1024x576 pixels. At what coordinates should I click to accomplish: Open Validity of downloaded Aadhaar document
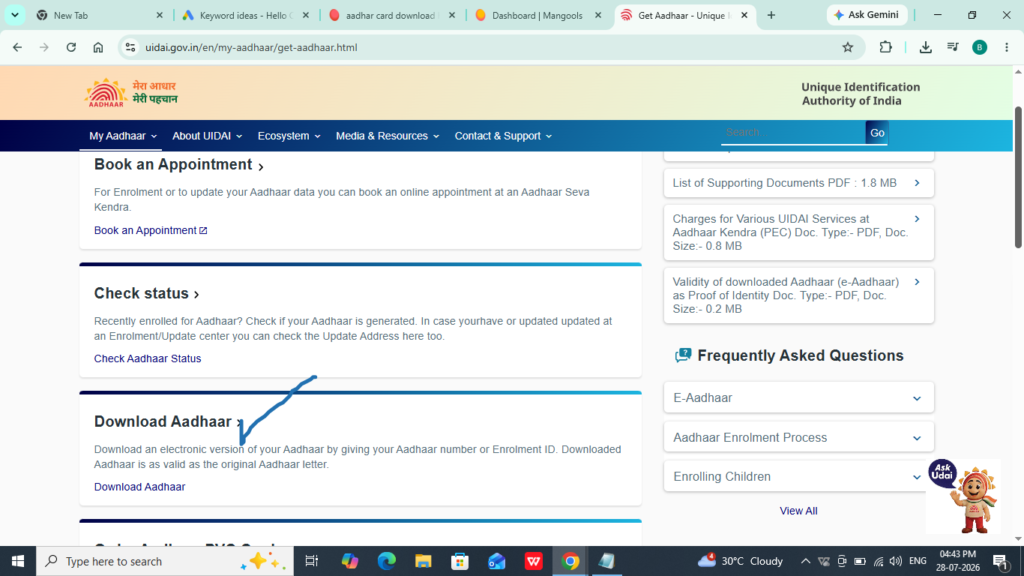point(799,295)
